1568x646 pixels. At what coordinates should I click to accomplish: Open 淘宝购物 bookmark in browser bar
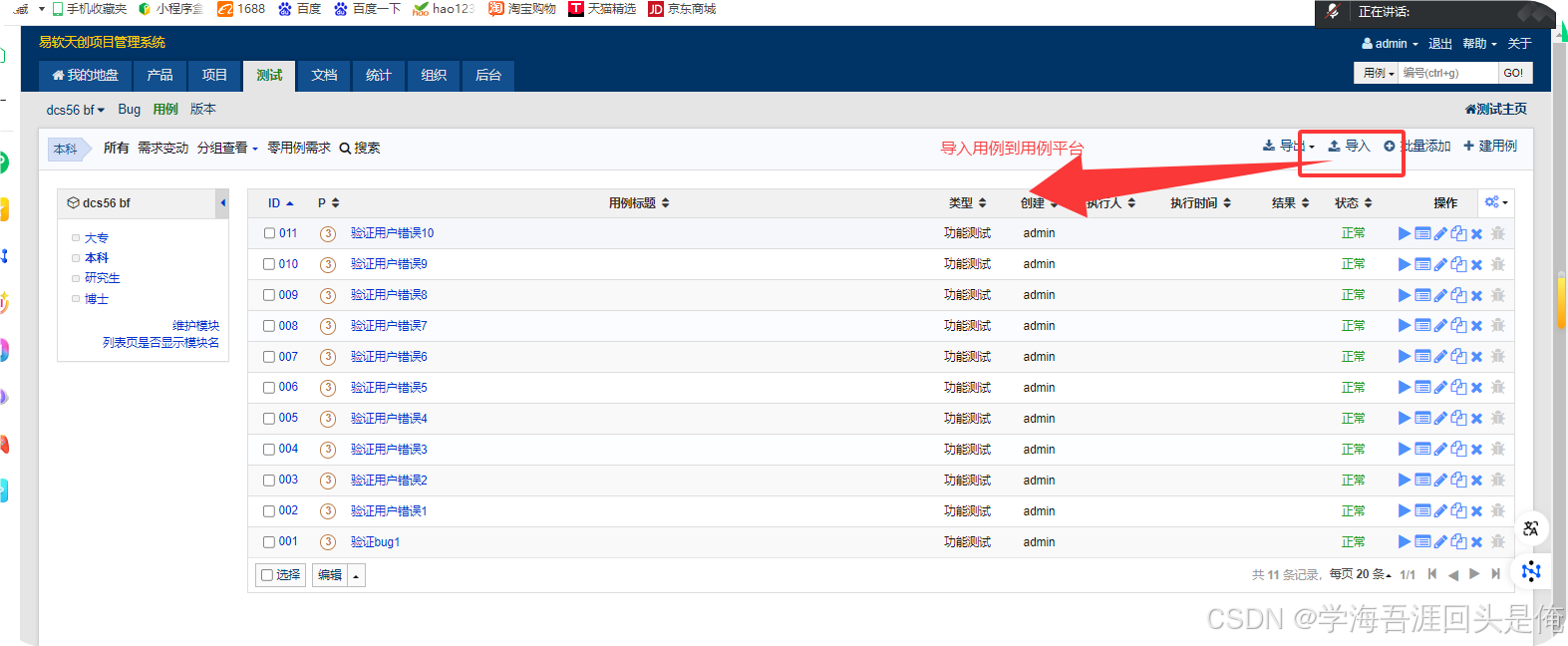[x=522, y=9]
